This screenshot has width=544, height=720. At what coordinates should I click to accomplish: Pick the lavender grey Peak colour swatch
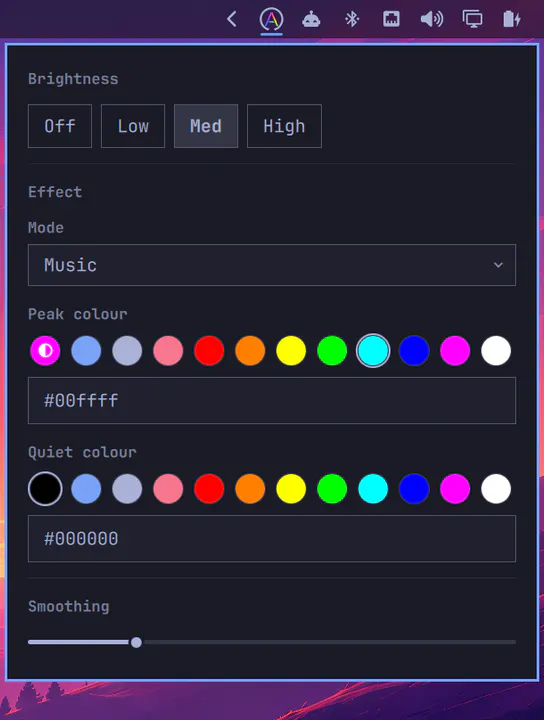[x=127, y=351]
